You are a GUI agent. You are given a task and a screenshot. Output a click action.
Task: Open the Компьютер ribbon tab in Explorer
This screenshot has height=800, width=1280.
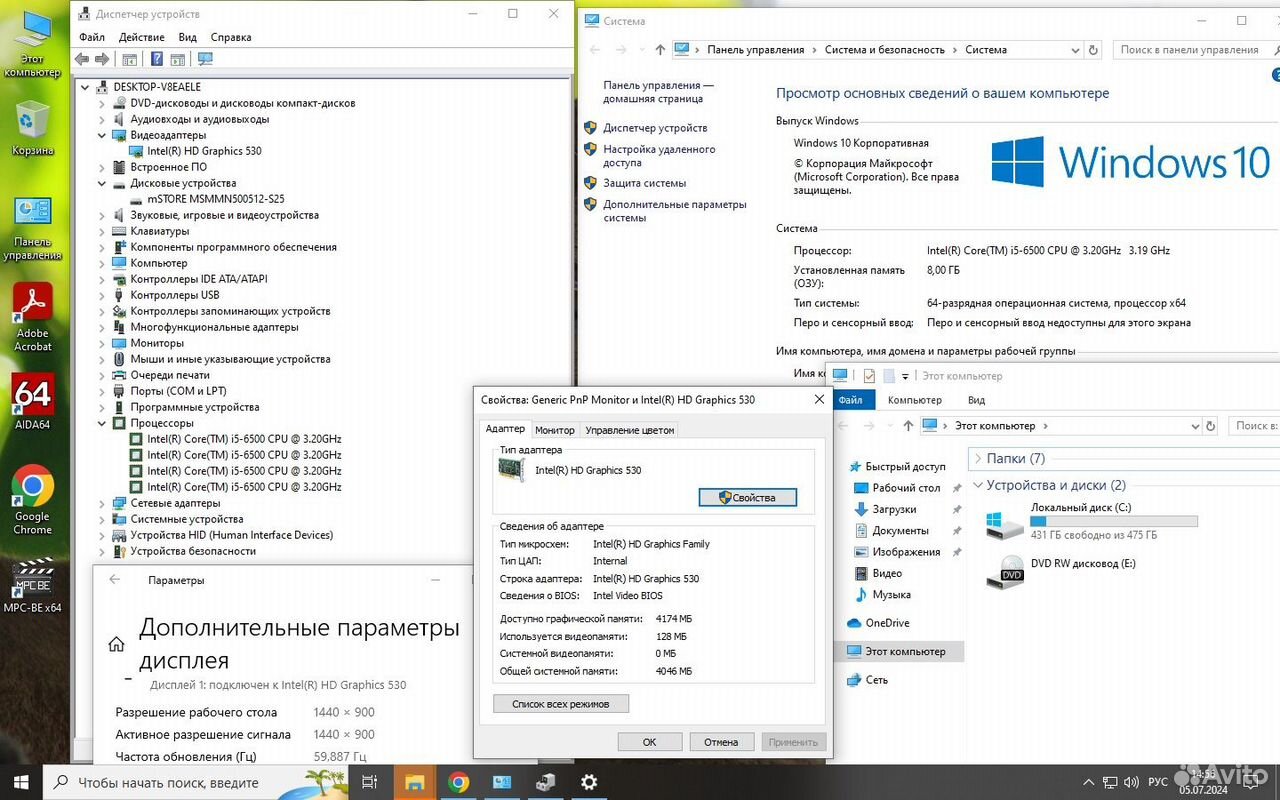point(915,400)
